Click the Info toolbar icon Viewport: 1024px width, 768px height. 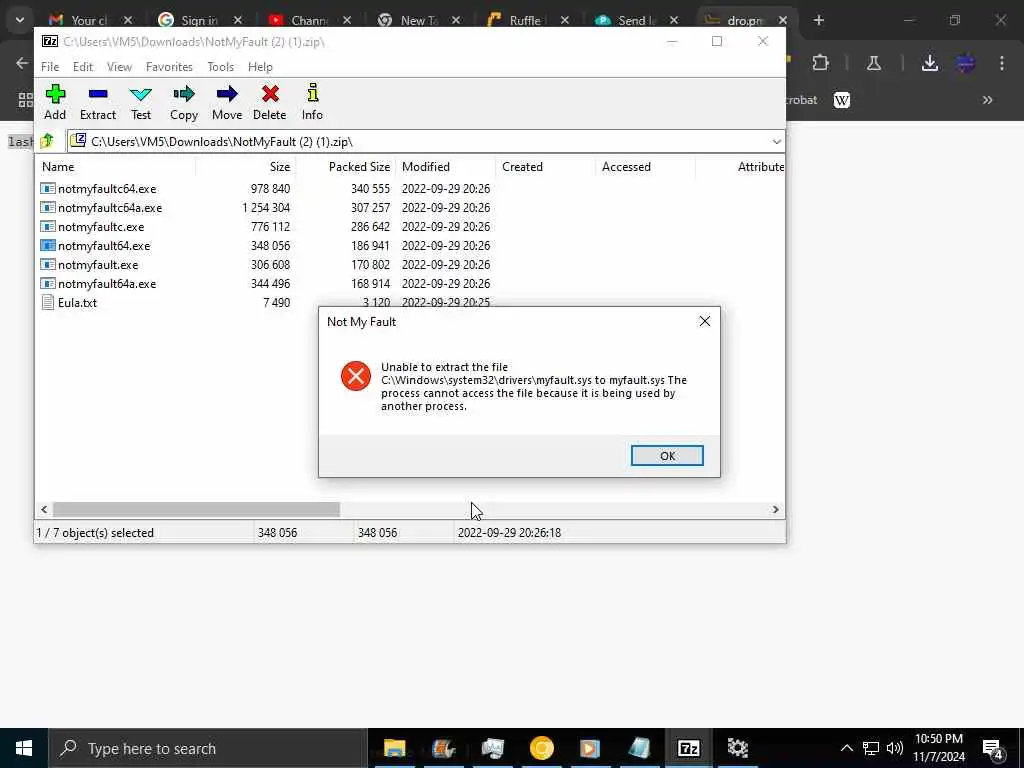(x=312, y=103)
